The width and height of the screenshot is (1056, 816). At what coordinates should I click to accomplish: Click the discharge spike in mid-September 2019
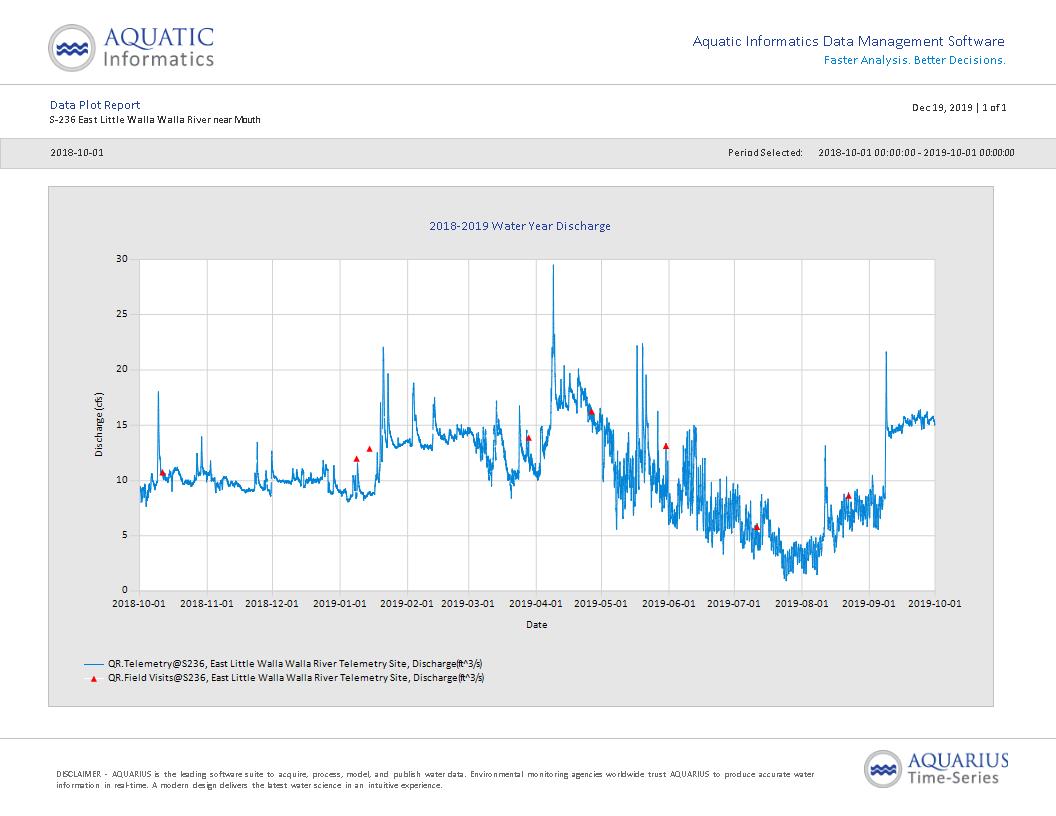[x=886, y=354]
